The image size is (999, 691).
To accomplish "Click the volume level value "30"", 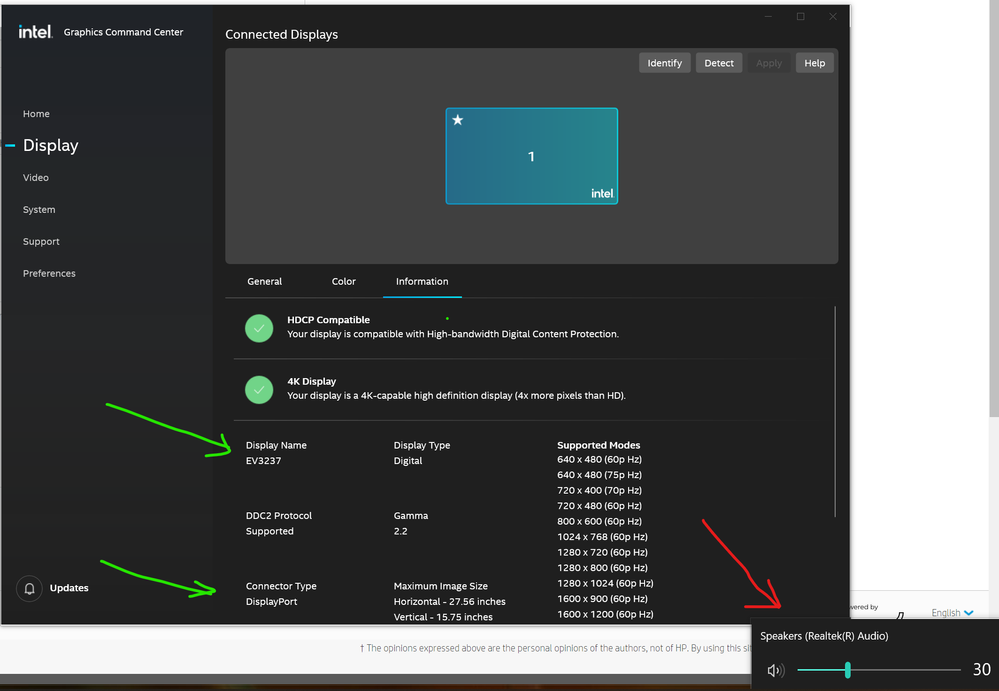I will tap(981, 669).
